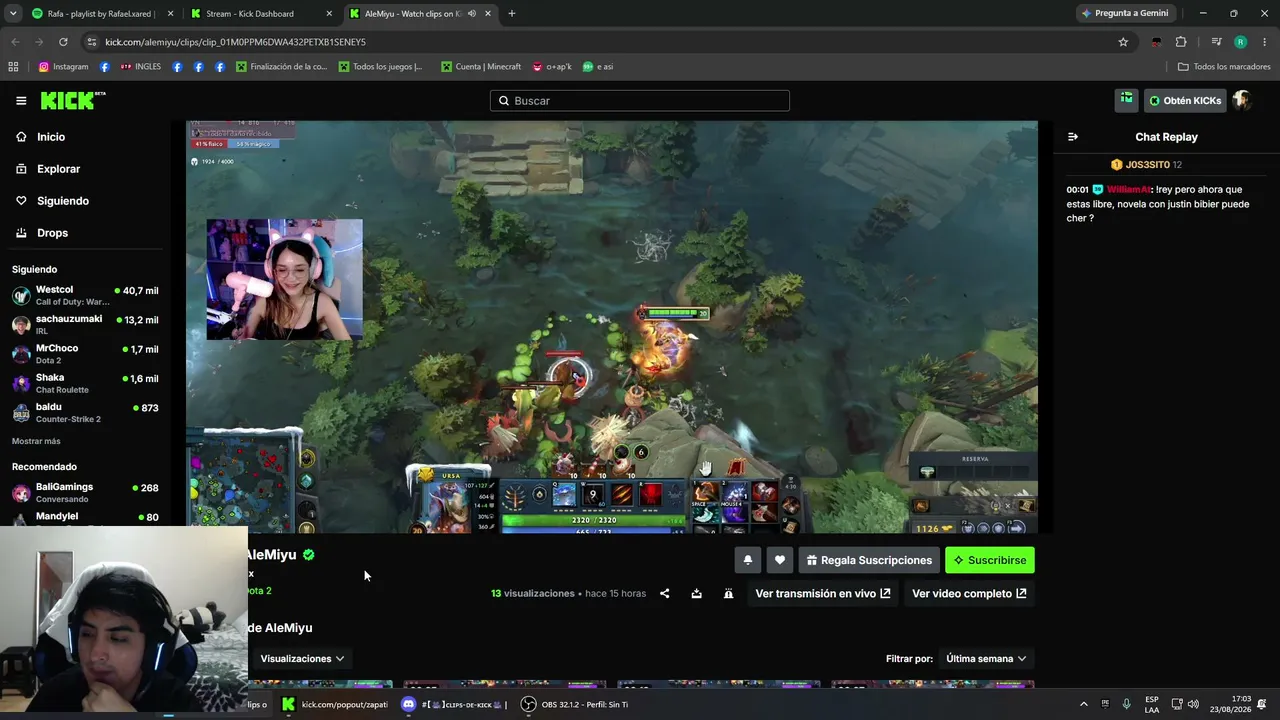
Task: Open OBS 32.1.2 from the taskbar
Action: [575, 704]
